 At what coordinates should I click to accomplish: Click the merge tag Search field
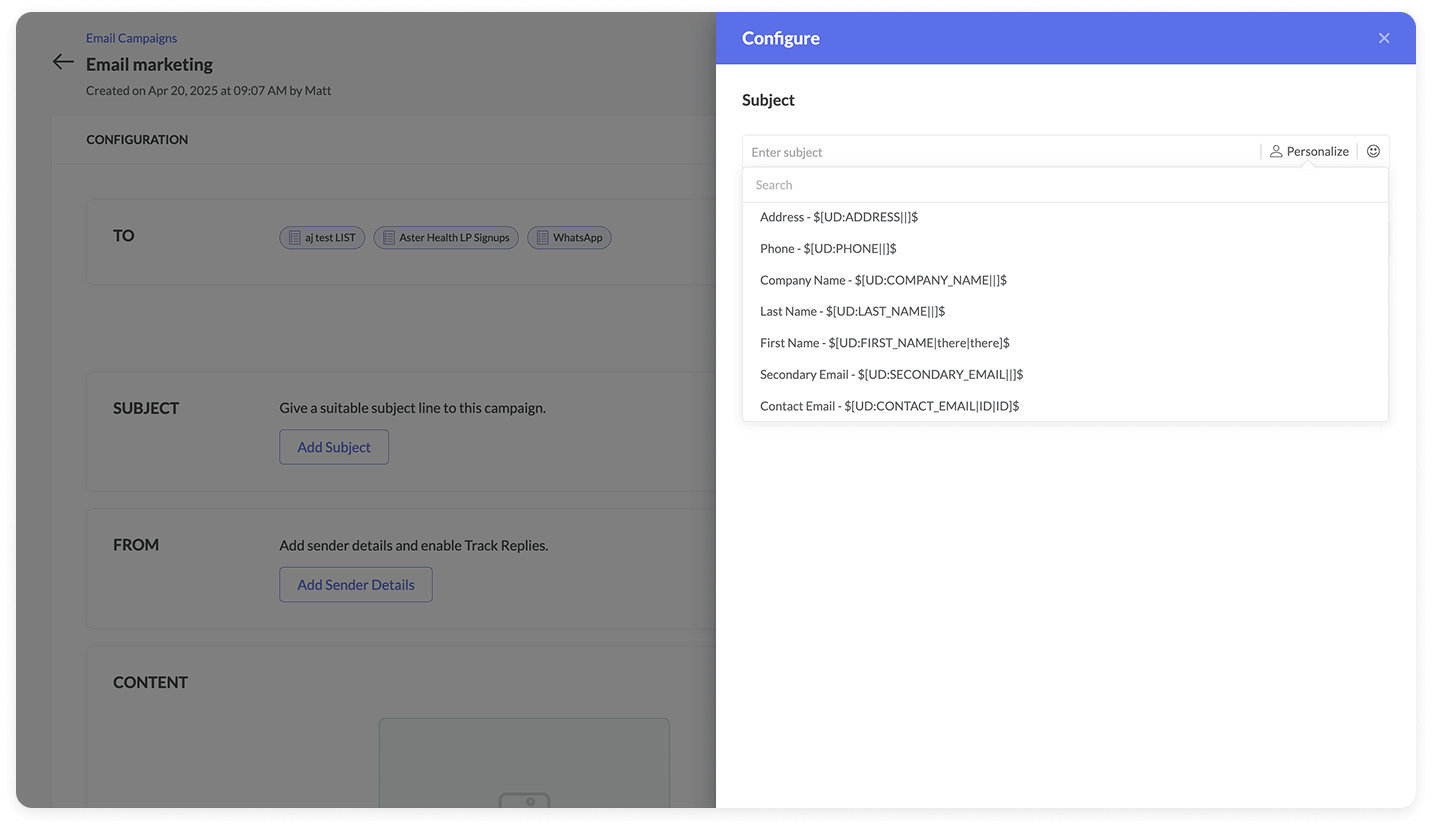1064,185
